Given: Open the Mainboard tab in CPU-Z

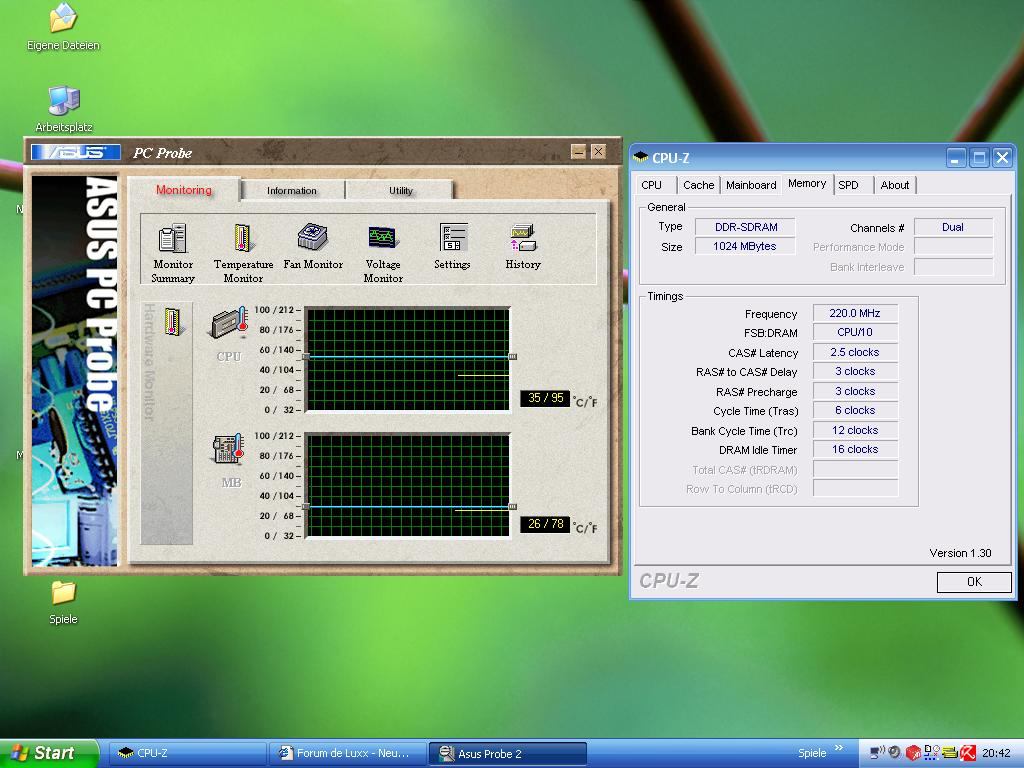Looking at the screenshot, I should point(751,185).
